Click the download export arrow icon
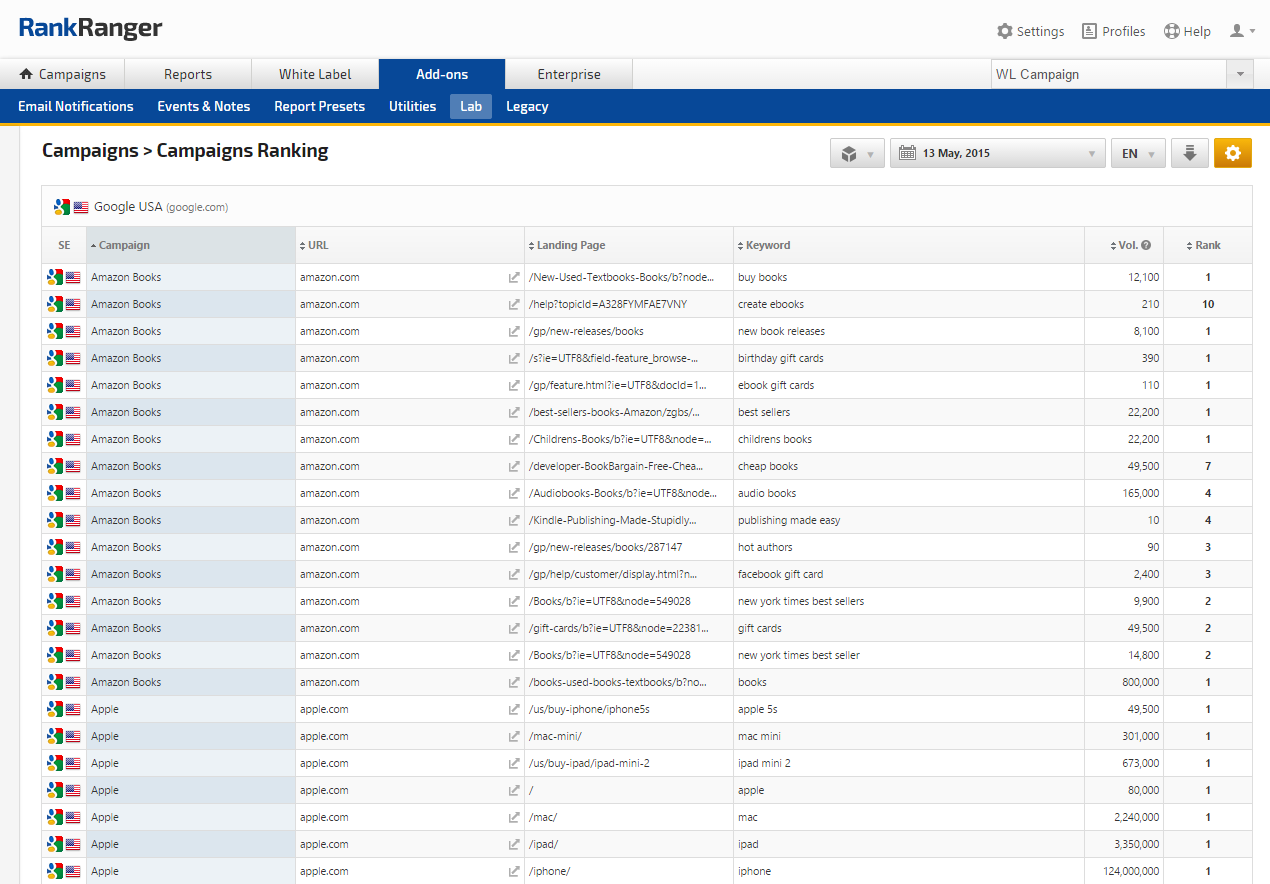This screenshot has width=1270, height=884. tap(1190, 153)
